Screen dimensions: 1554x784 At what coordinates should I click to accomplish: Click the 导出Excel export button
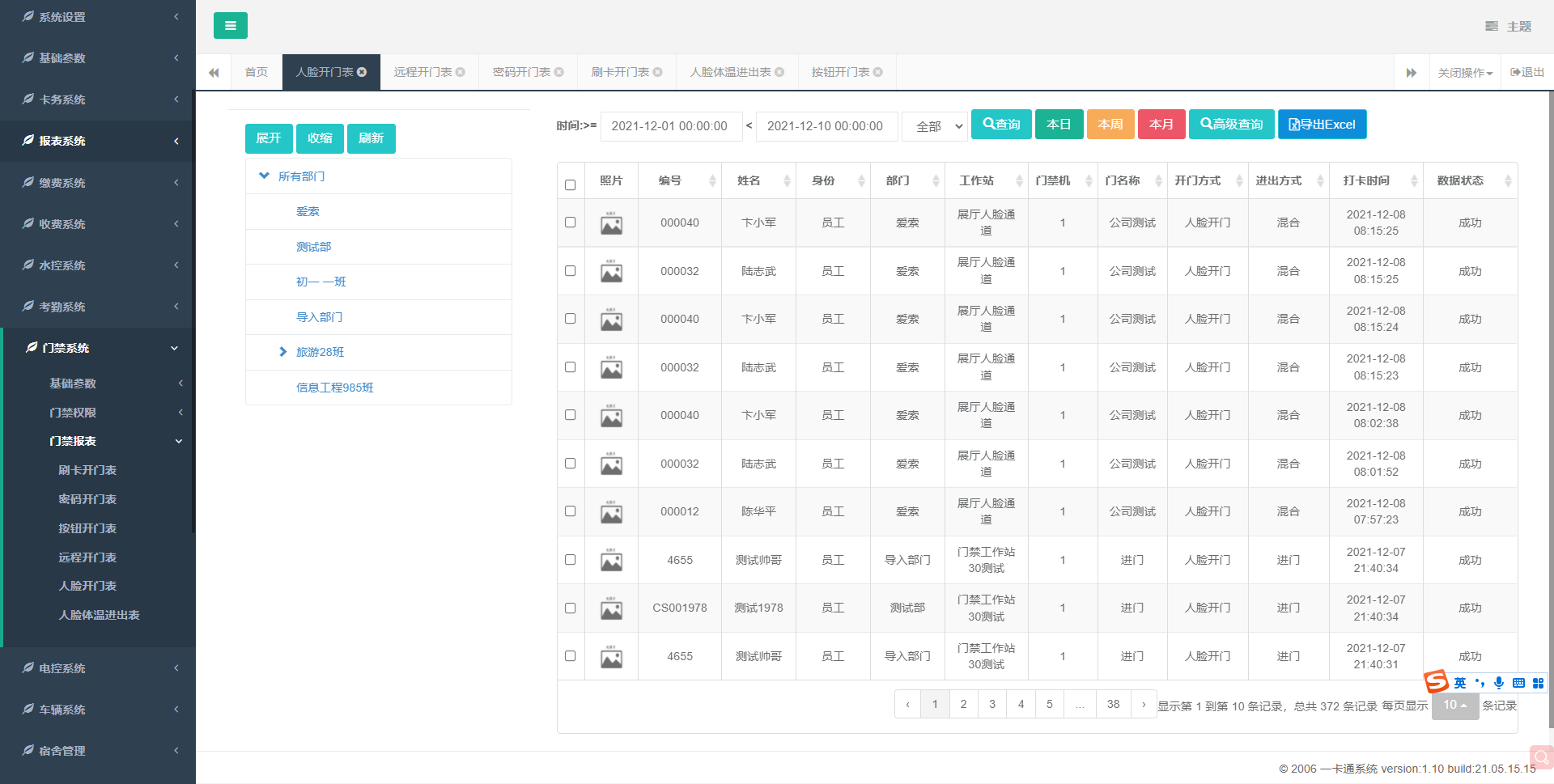coord(1322,125)
